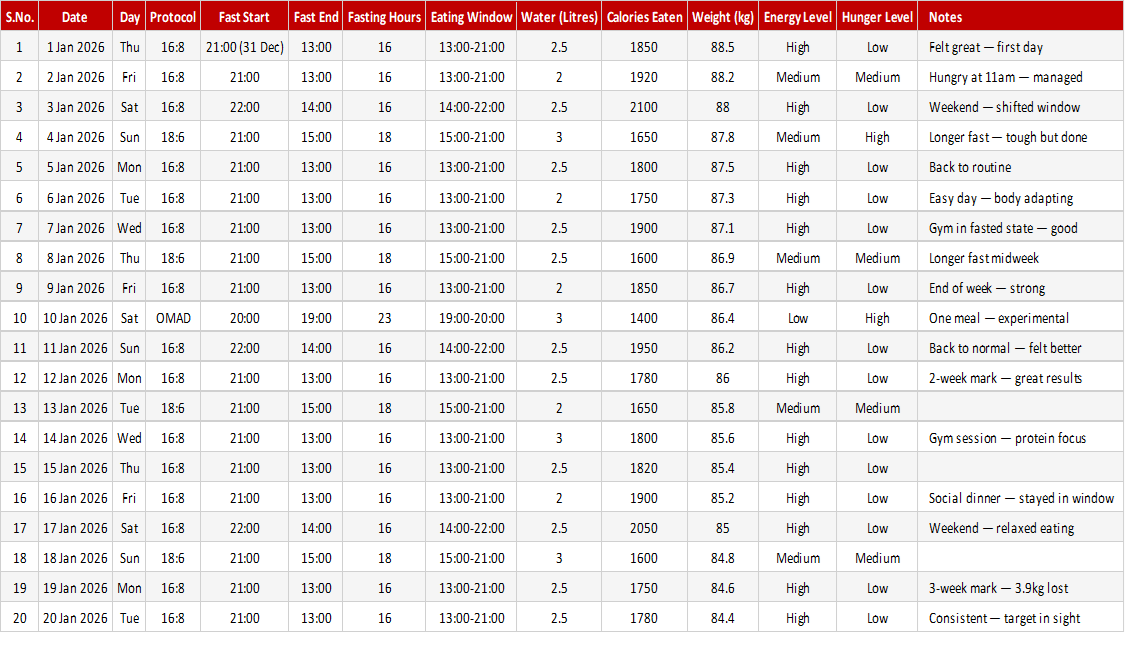Click the Notes column header
Viewport: 1125px width, 661px height.
click(x=1020, y=17)
